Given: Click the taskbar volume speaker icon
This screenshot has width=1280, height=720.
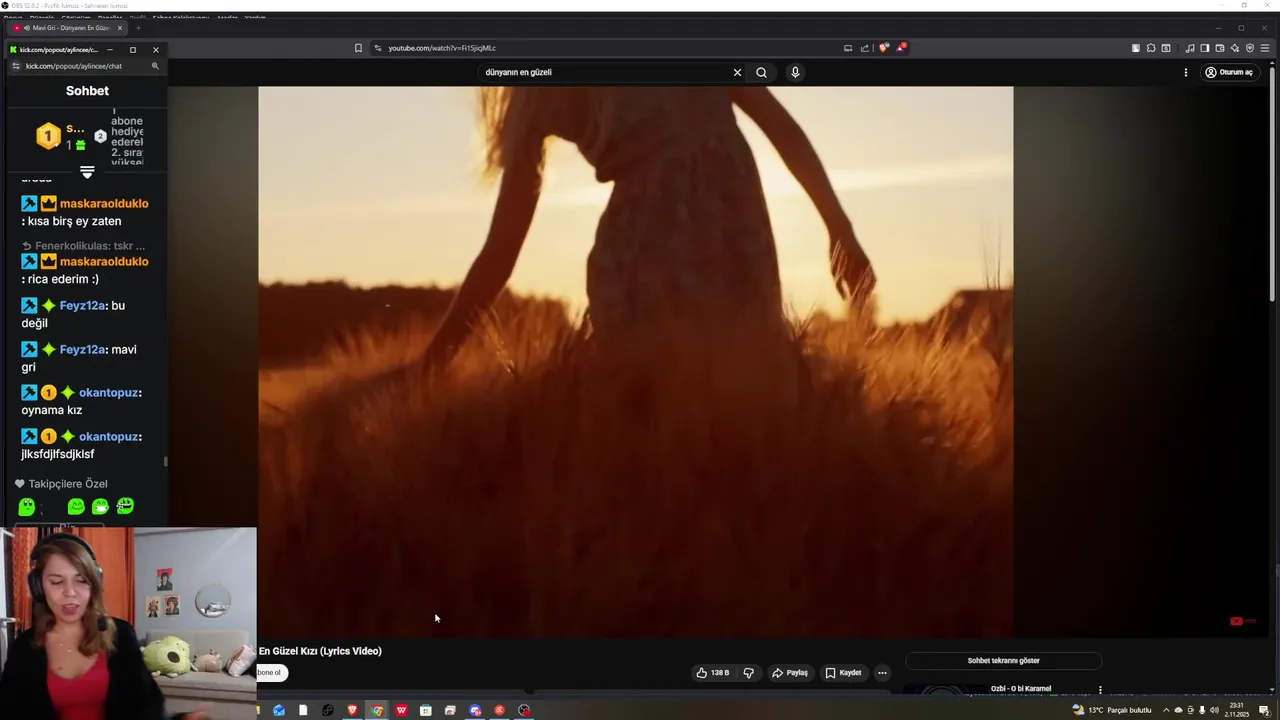Looking at the screenshot, I should click(x=1214, y=710).
